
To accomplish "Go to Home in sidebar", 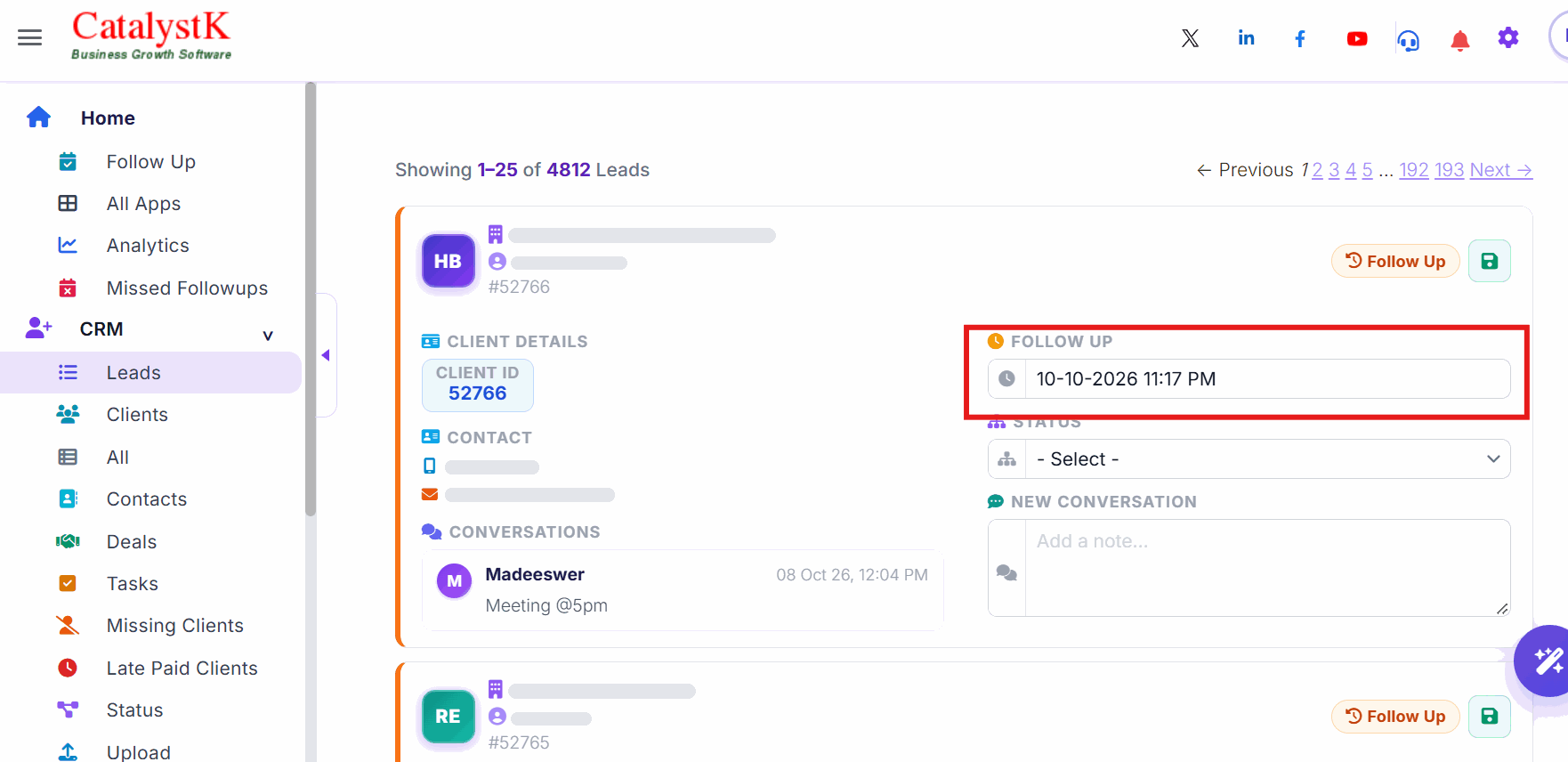I will click(x=108, y=118).
